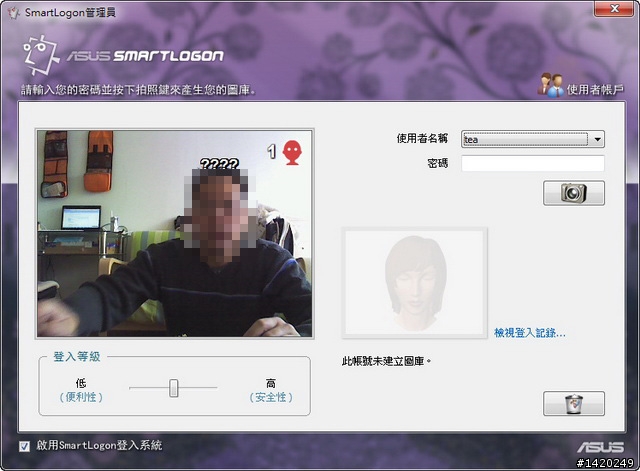This screenshot has width=640, height=471.
Task: Click the 此帳號未建立圖庫 status text
Action: coord(386,361)
